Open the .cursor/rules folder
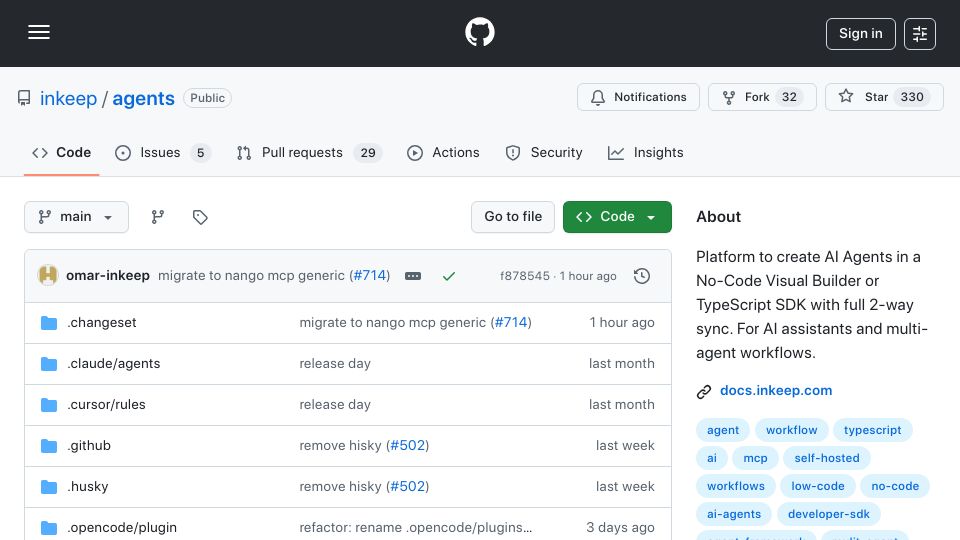 [107, 405]
